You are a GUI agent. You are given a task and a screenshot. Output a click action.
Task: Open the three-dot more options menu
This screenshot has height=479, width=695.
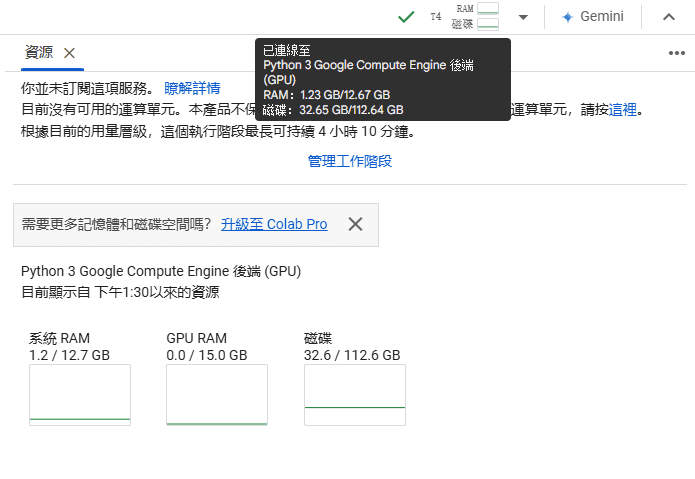676,53
